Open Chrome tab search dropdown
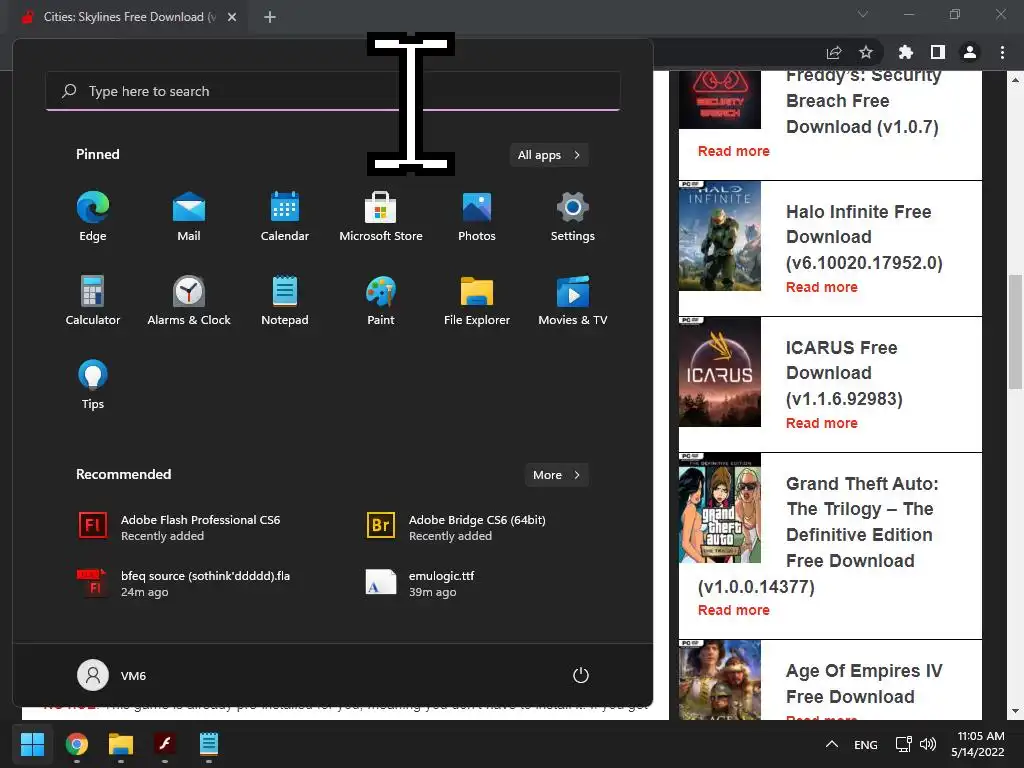Screen dimensions: 1024x768 coord(863,14)
